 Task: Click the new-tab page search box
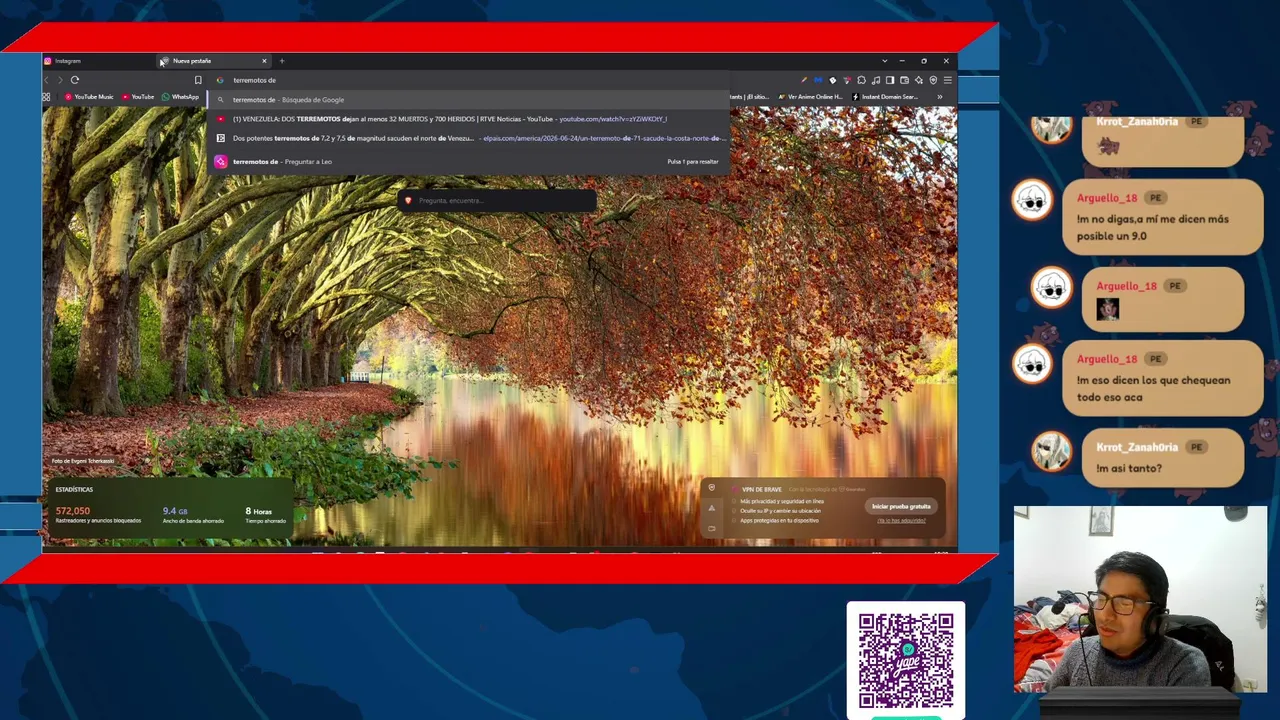[497, 201]
